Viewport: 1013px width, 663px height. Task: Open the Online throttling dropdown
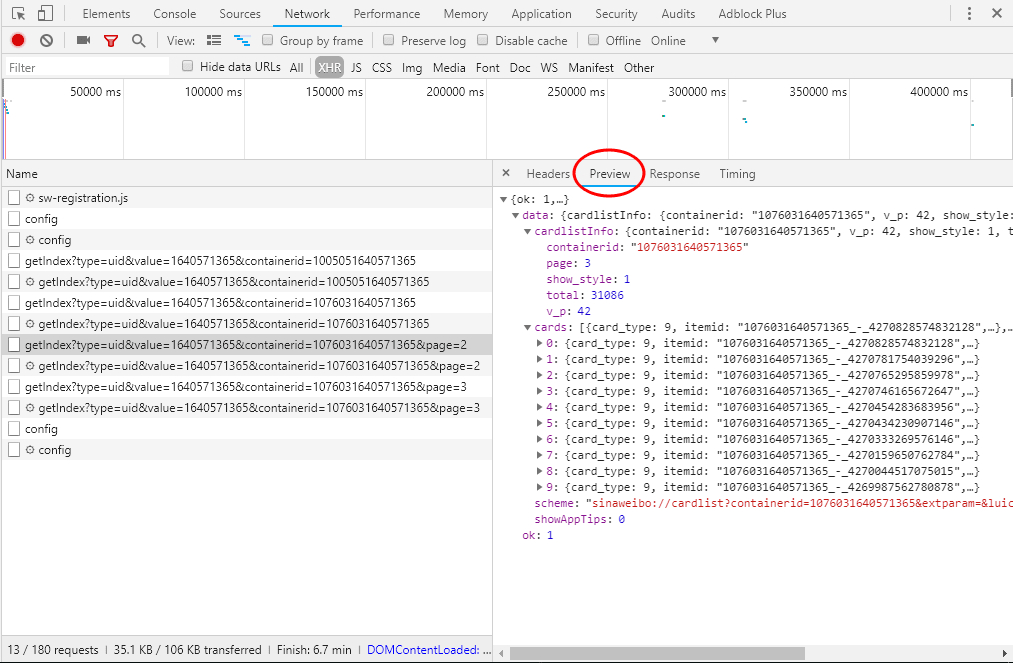[x=714, y=41]
